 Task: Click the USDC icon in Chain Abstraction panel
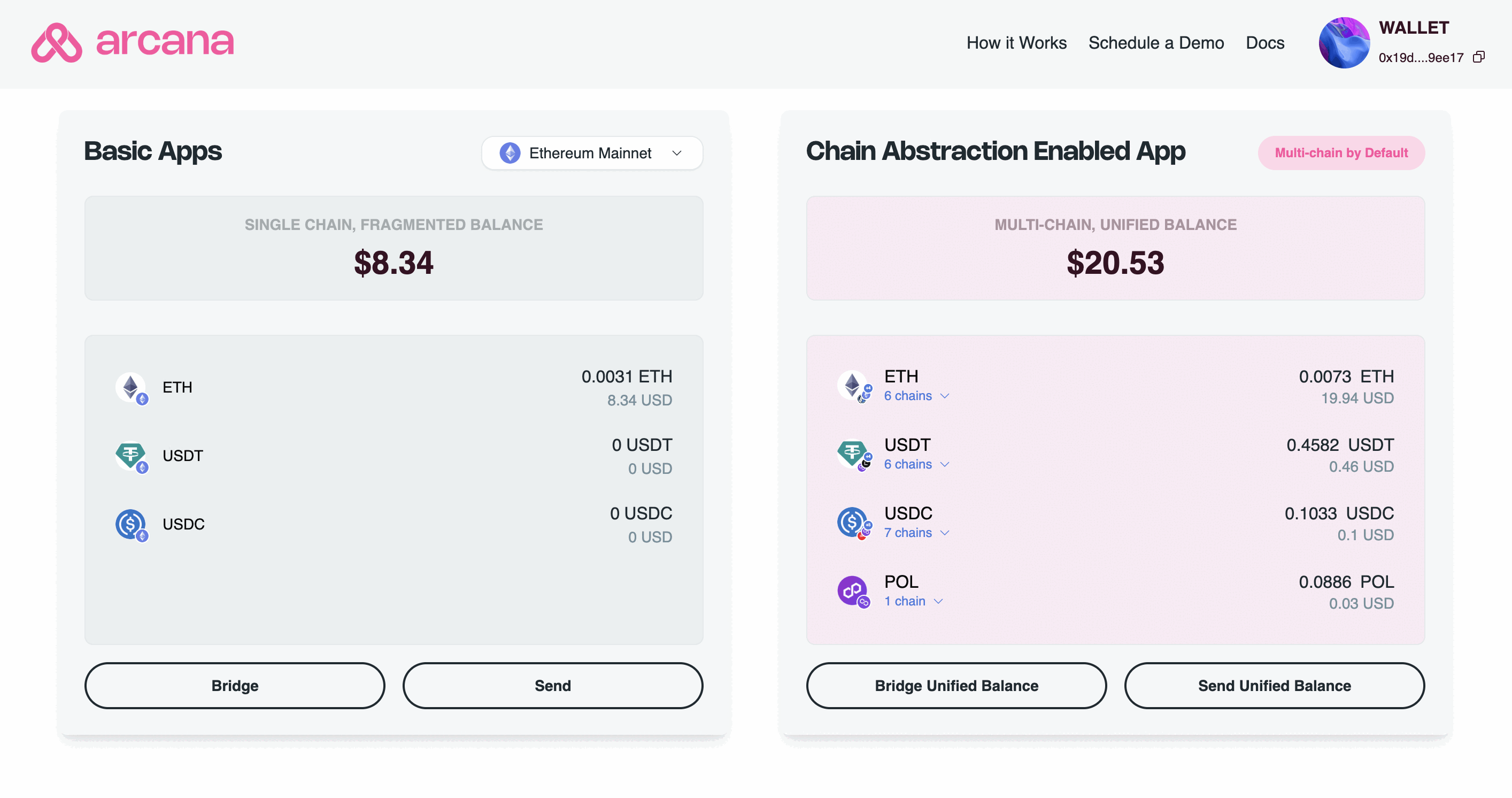tap(853, 523)
